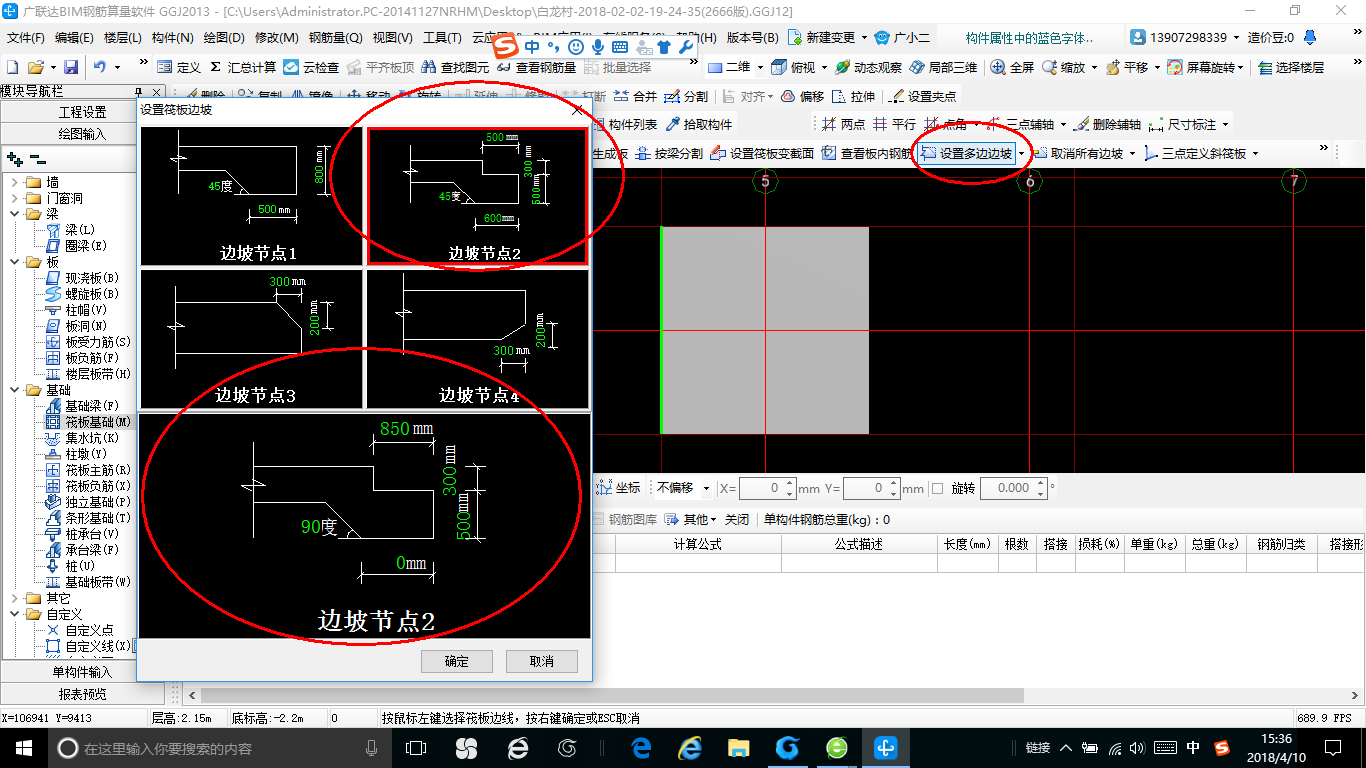Click the New file icon

coord(12,67)
